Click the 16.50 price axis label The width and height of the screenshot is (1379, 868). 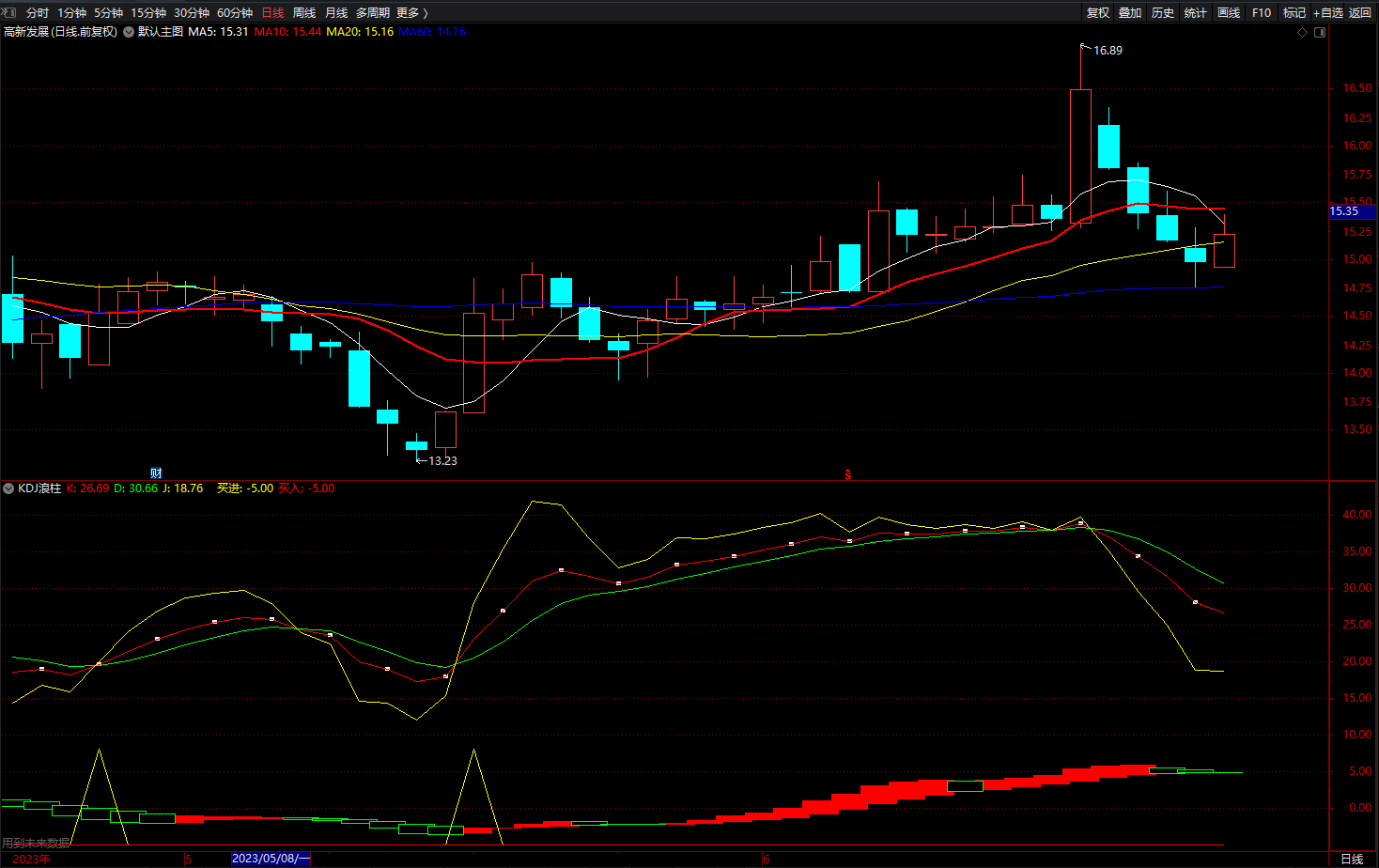pos(1356,88)
